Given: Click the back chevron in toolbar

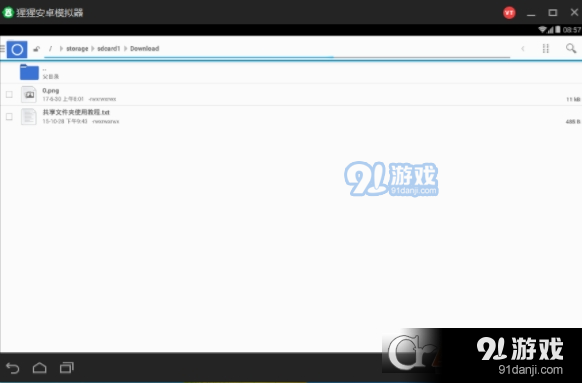Looking at the screenshot, I should tap(523, 49).
